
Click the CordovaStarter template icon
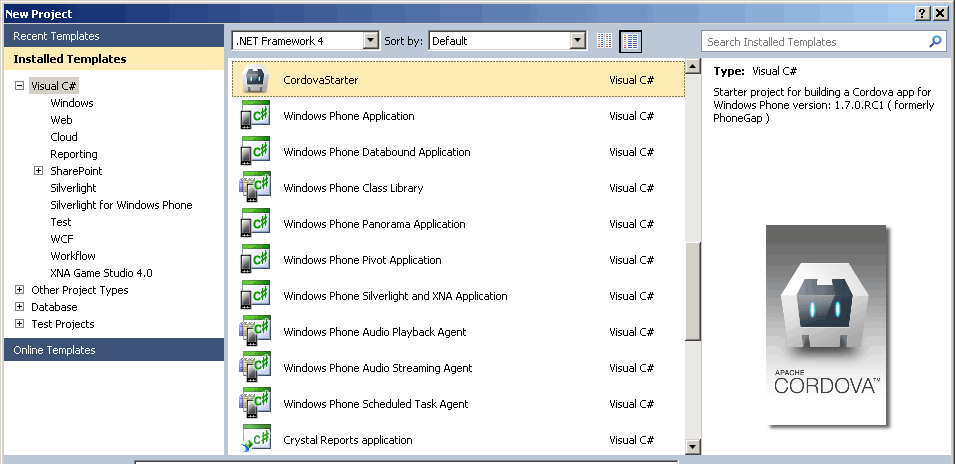point(255,79)
